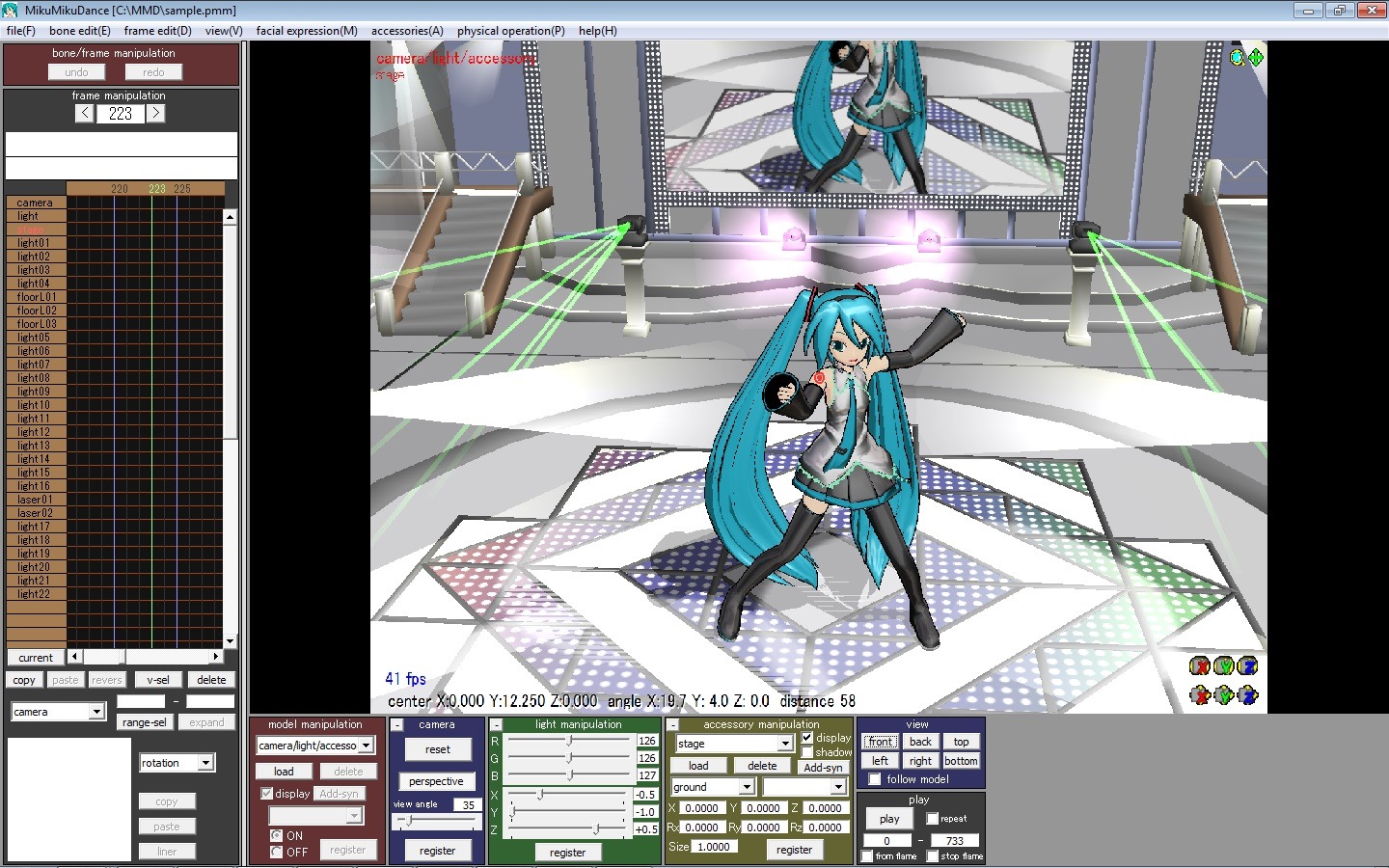Screen dimensions: 1389x868
Task: Click the top-row blue Z axis icon
Action: [1247, 666]
